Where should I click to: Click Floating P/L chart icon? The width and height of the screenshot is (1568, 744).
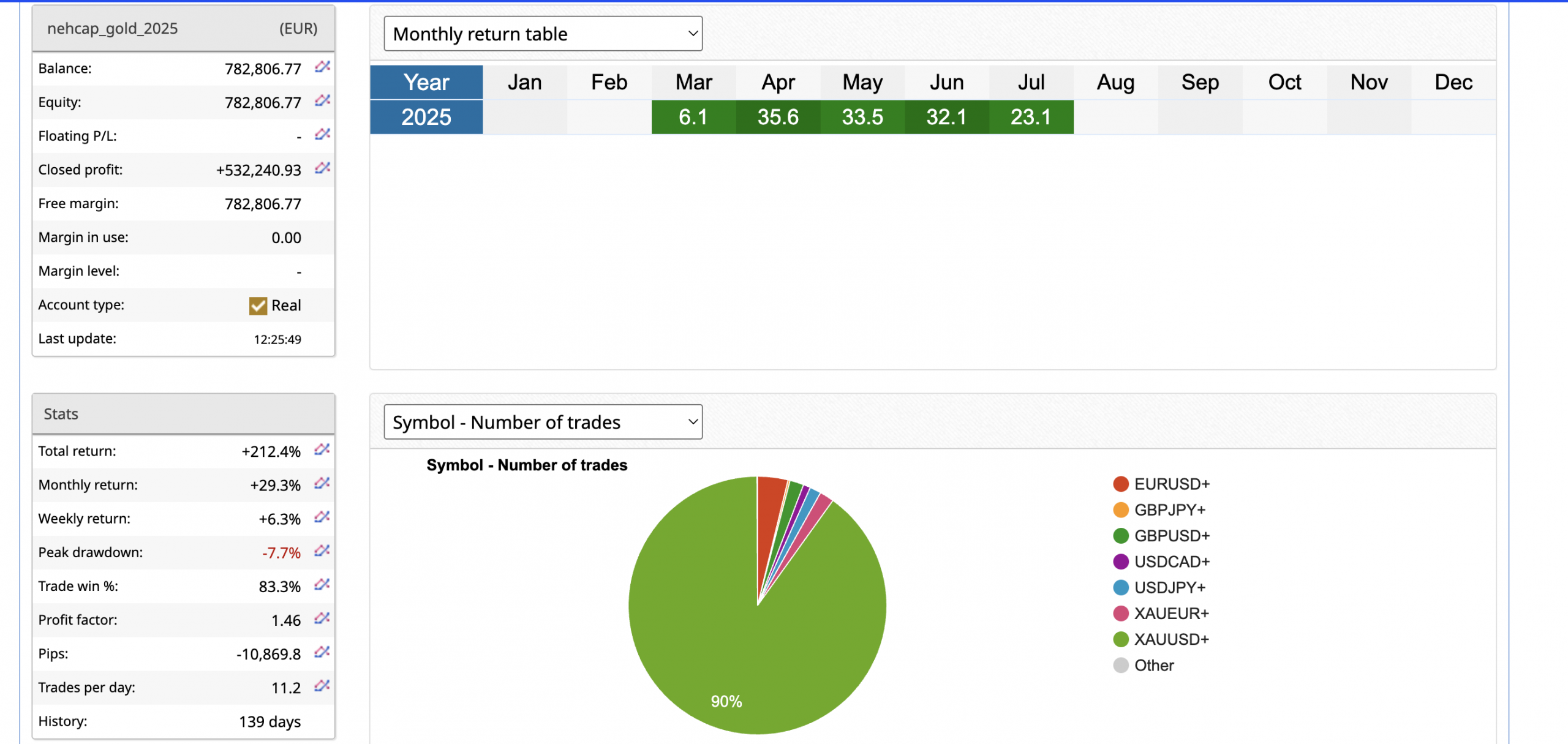[322, 134]
